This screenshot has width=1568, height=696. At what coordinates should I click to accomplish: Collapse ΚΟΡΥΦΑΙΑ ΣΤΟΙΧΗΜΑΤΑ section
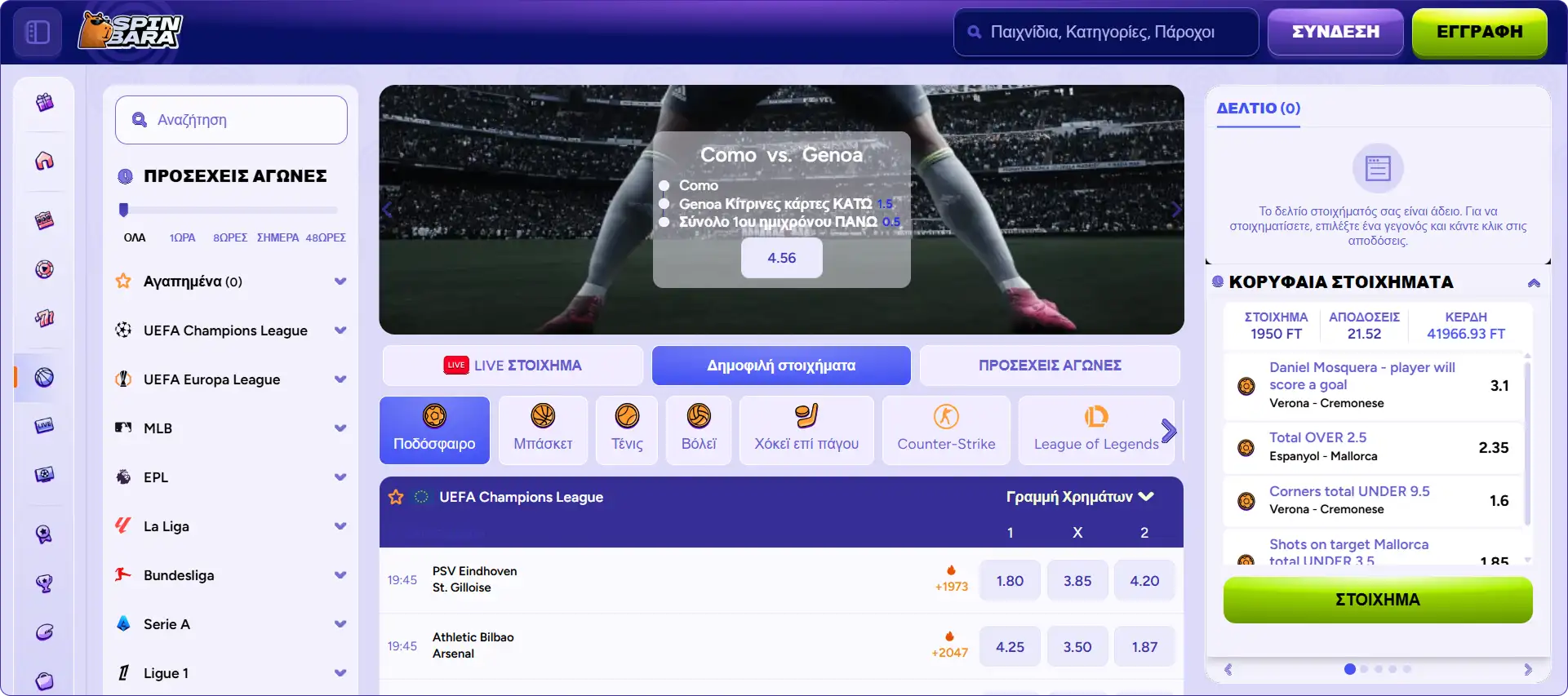click(x=1534, y=283)
